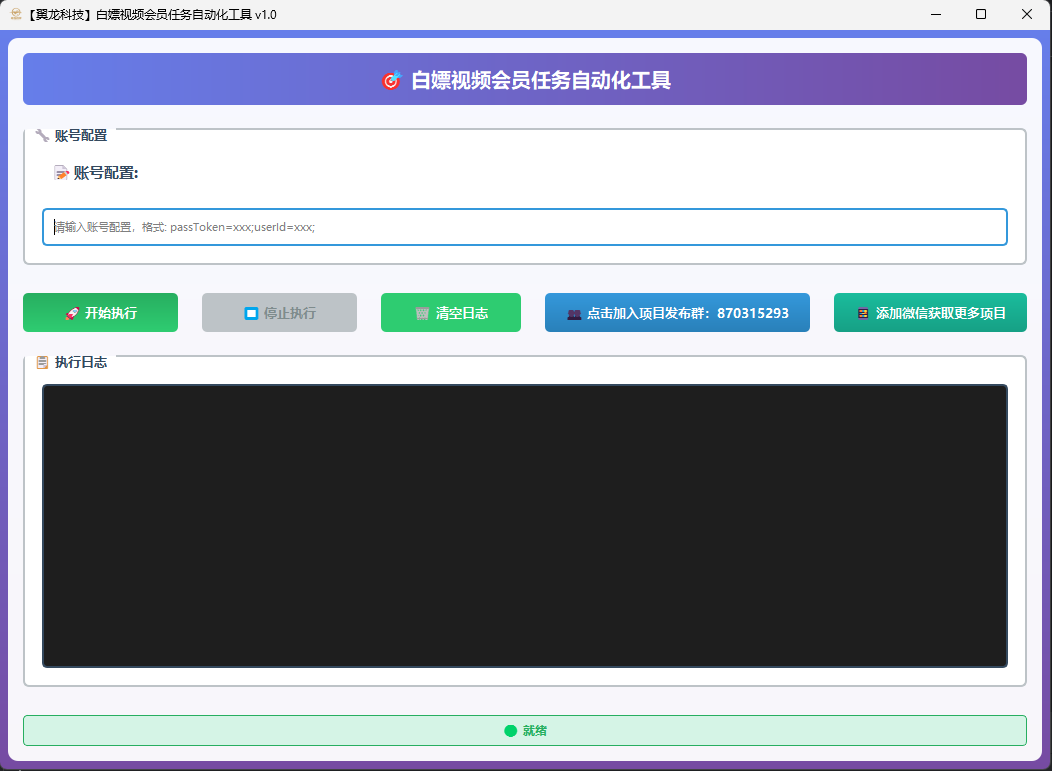Screen dimensions: 1052x771
Task: Click the 就绪 status bar at the bottom
Action: tap(524, 730)
